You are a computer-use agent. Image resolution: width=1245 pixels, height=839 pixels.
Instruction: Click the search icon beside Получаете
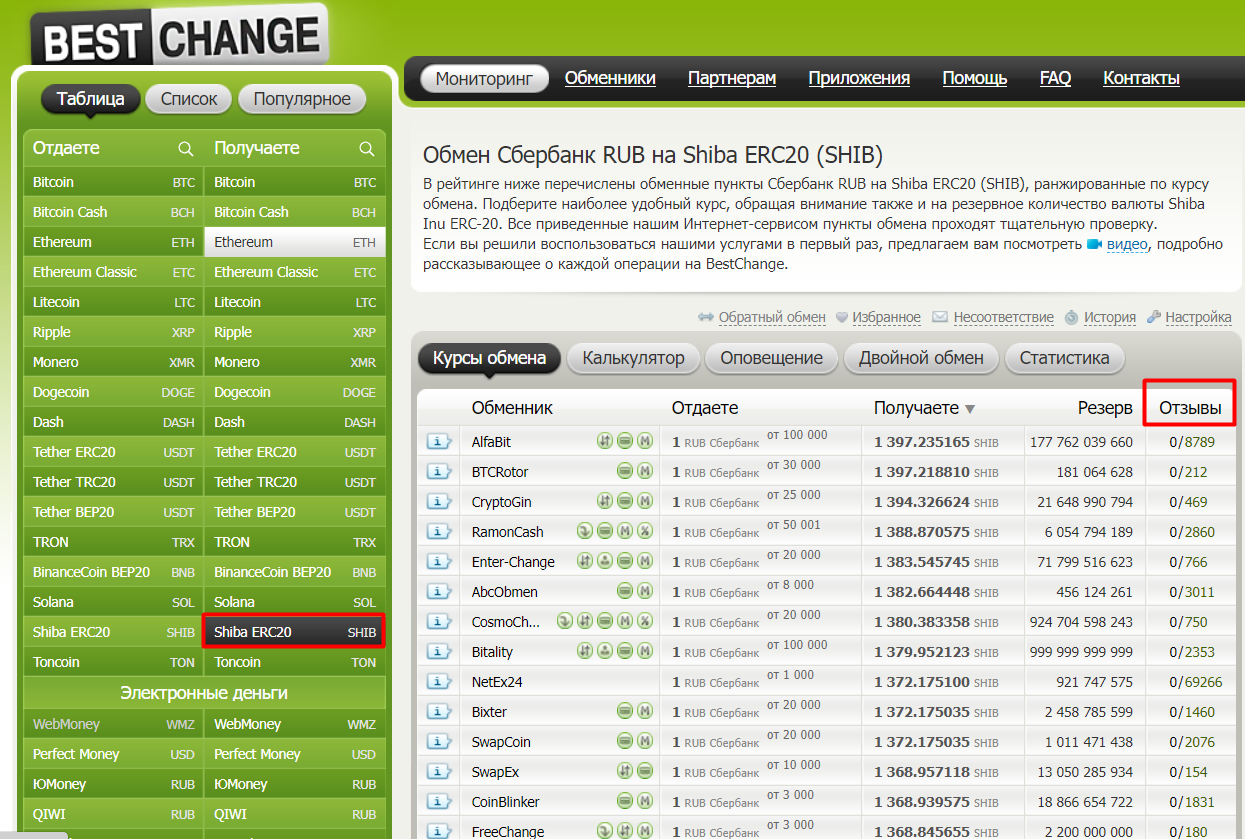pyautogui.click(x=366, y=148)
